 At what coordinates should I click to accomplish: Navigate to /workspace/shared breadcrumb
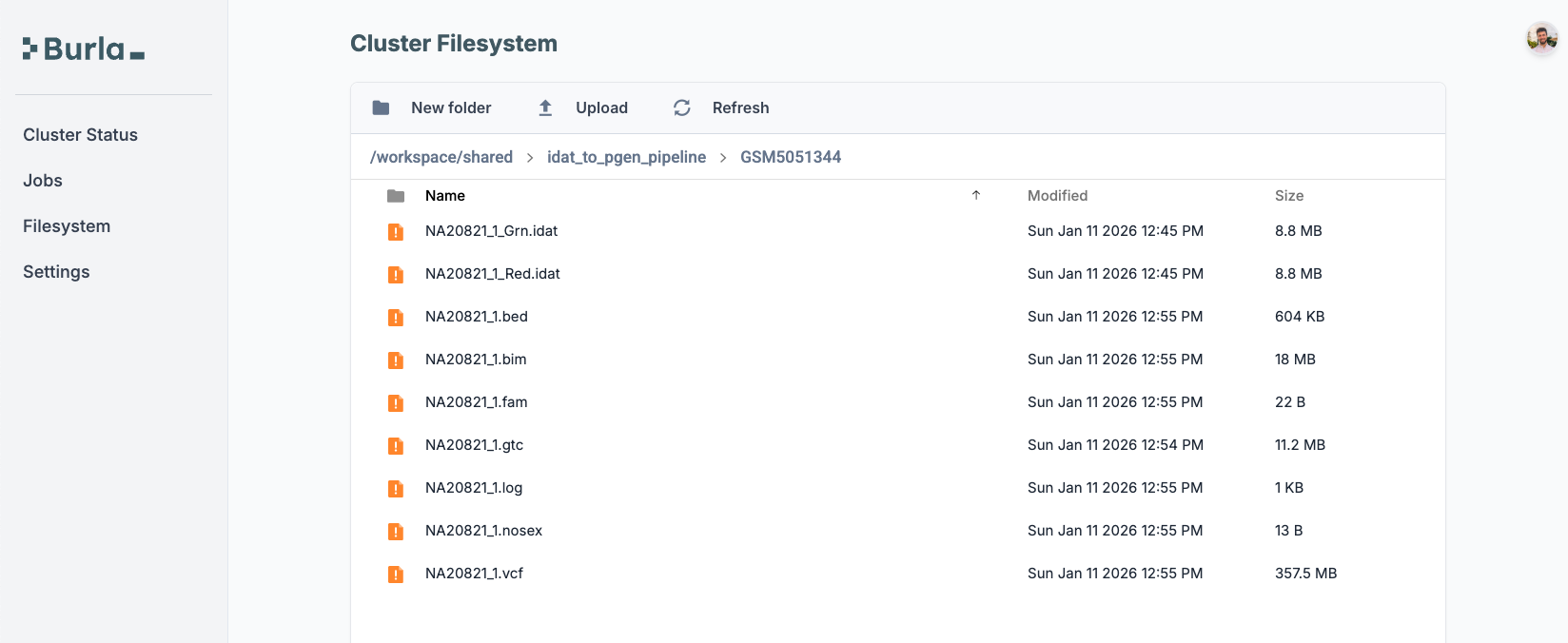click(x=441, y=157)
